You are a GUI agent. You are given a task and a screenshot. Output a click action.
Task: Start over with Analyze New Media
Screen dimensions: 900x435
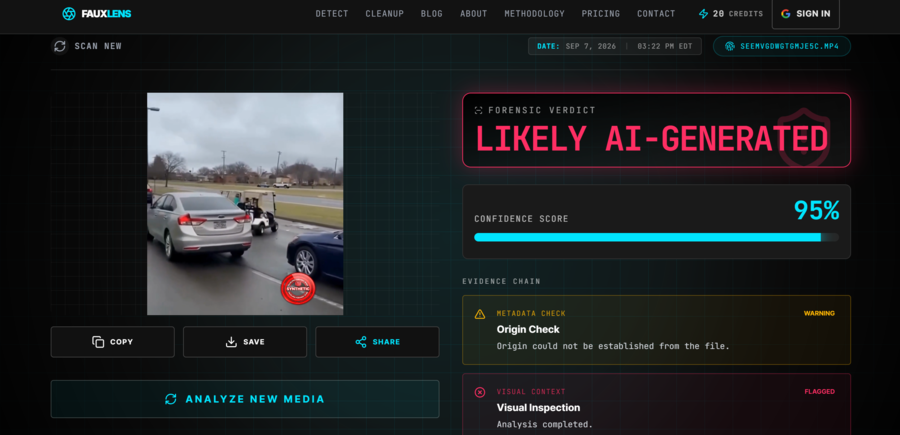(x=245, y=399)
